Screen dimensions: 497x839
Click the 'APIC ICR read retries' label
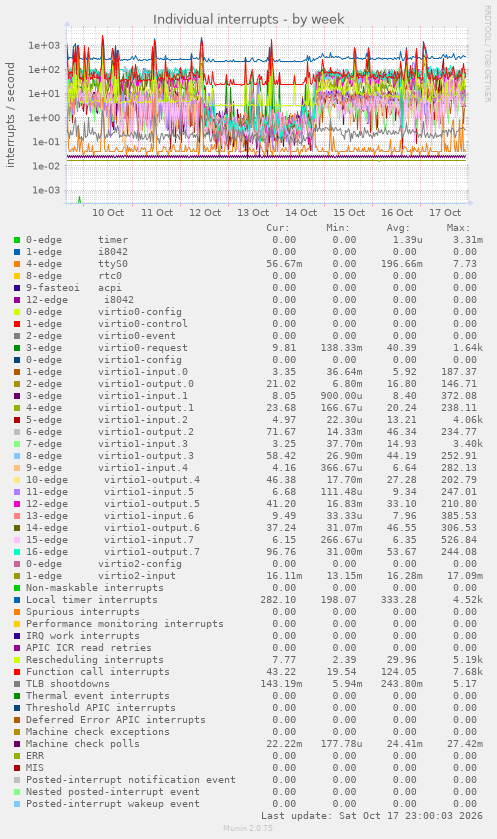[89, 648]
